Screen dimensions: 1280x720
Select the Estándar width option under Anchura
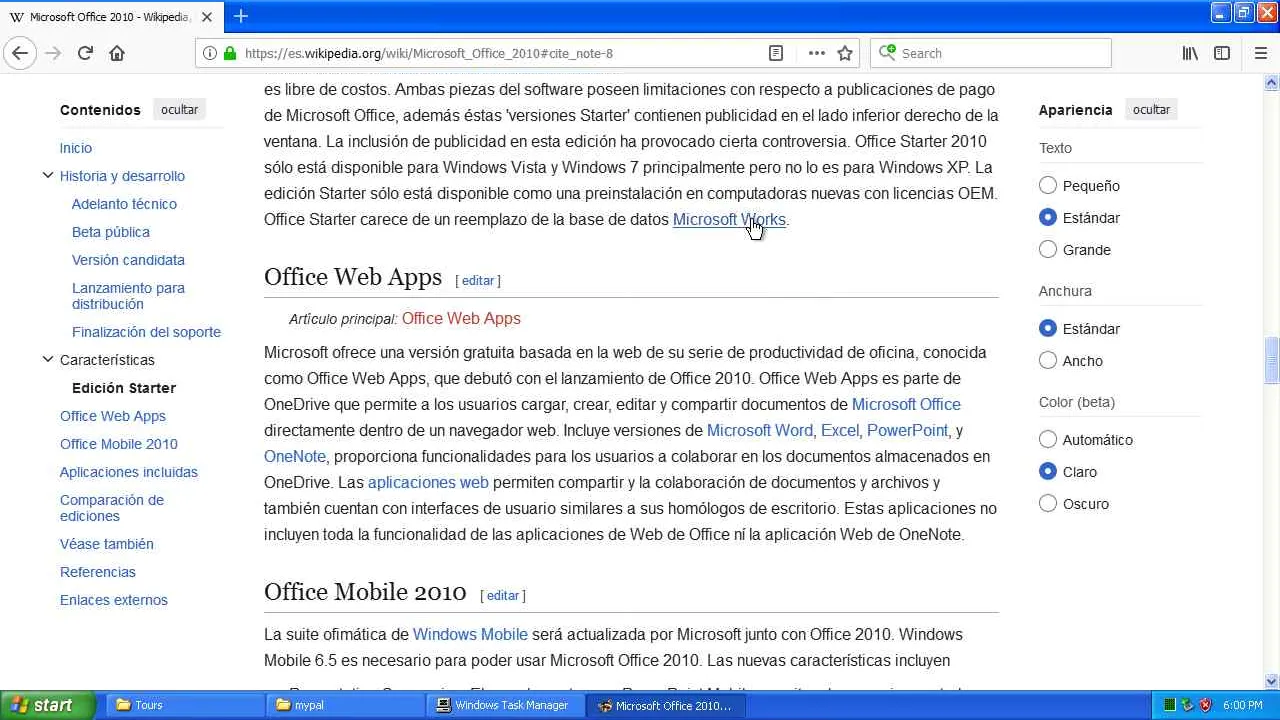(x=1048, y=329)
